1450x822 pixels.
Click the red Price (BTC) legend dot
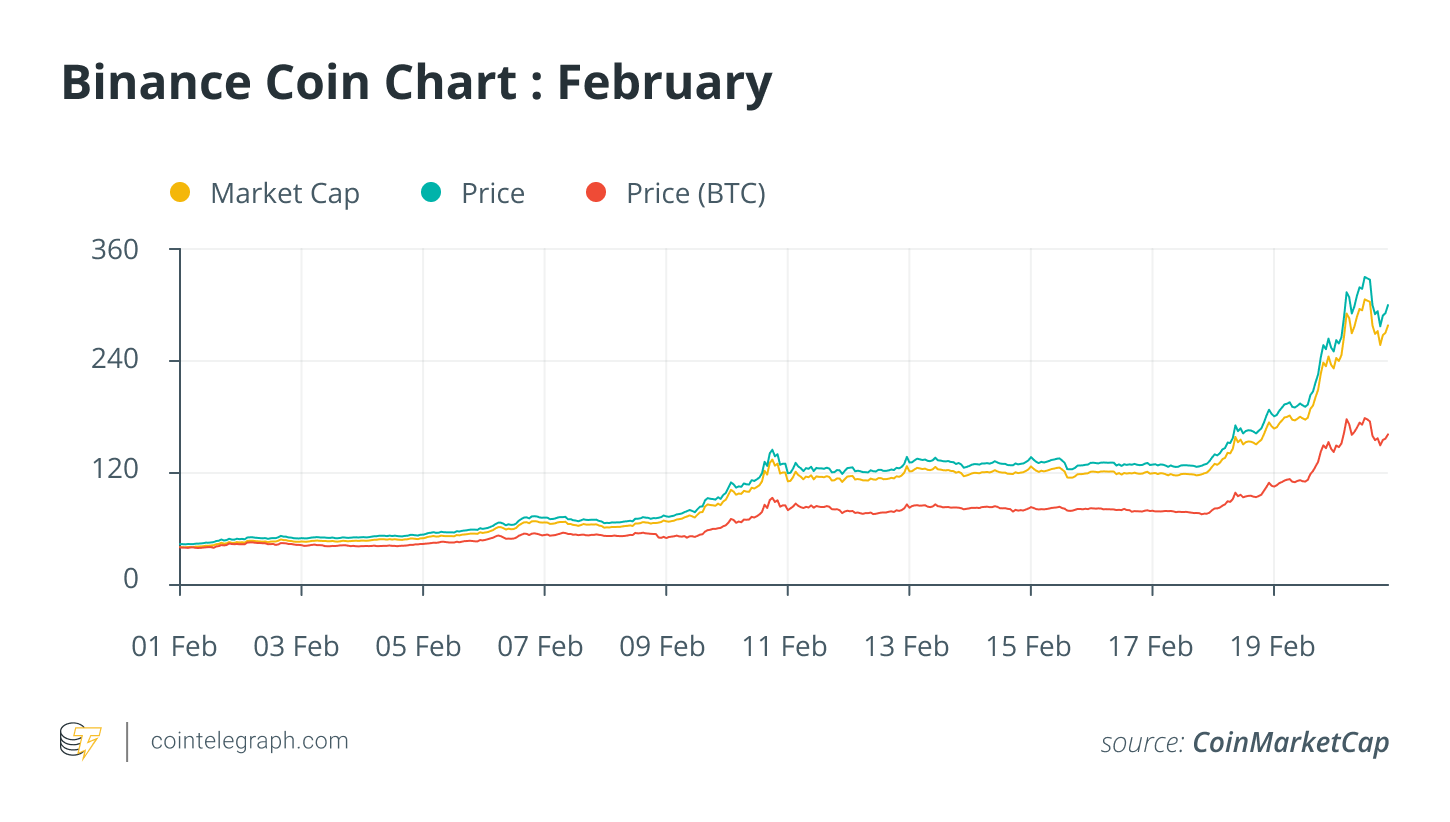[596, 193]
